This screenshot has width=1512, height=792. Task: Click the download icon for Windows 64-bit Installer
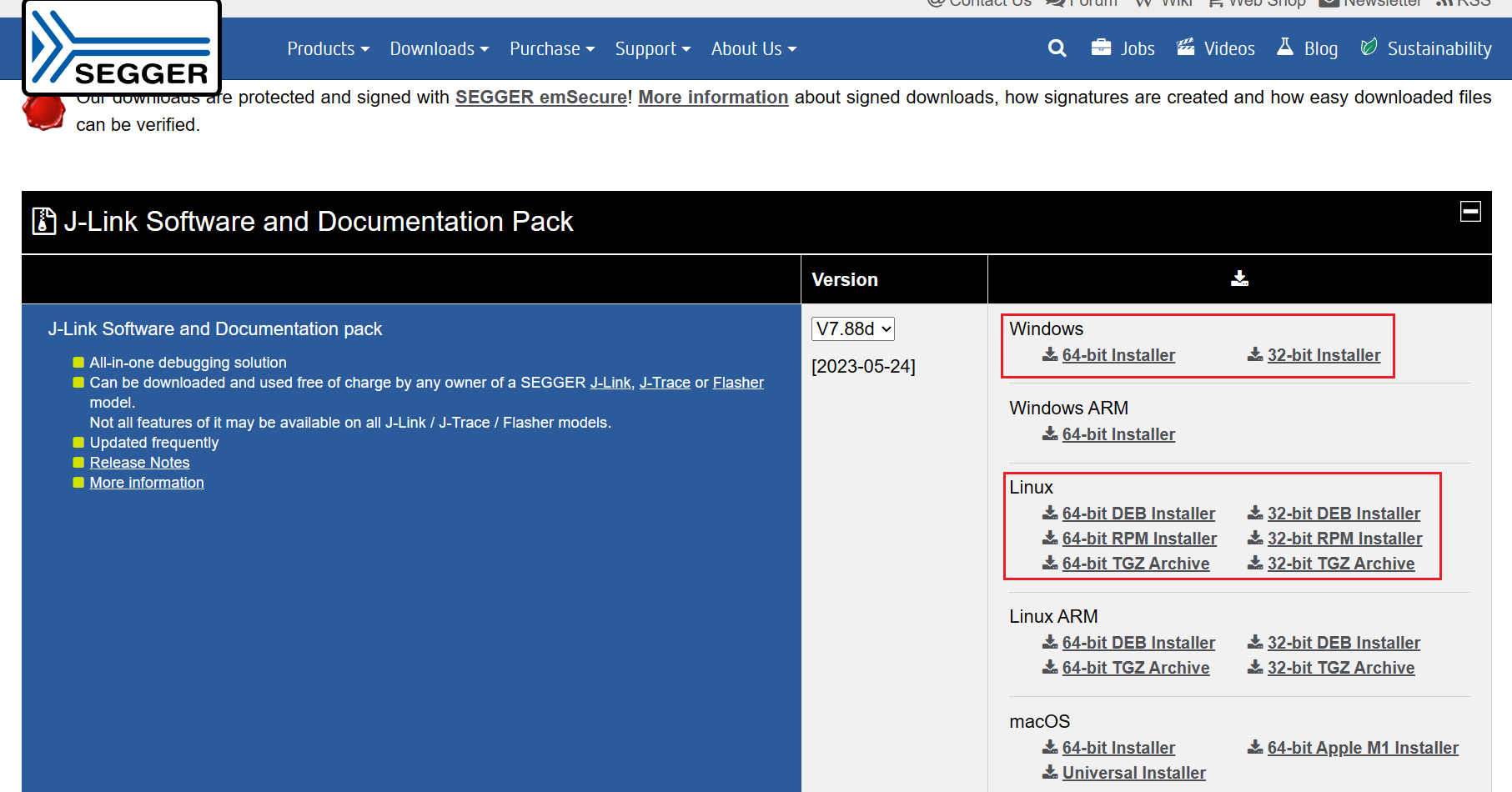coord(1050,354)
